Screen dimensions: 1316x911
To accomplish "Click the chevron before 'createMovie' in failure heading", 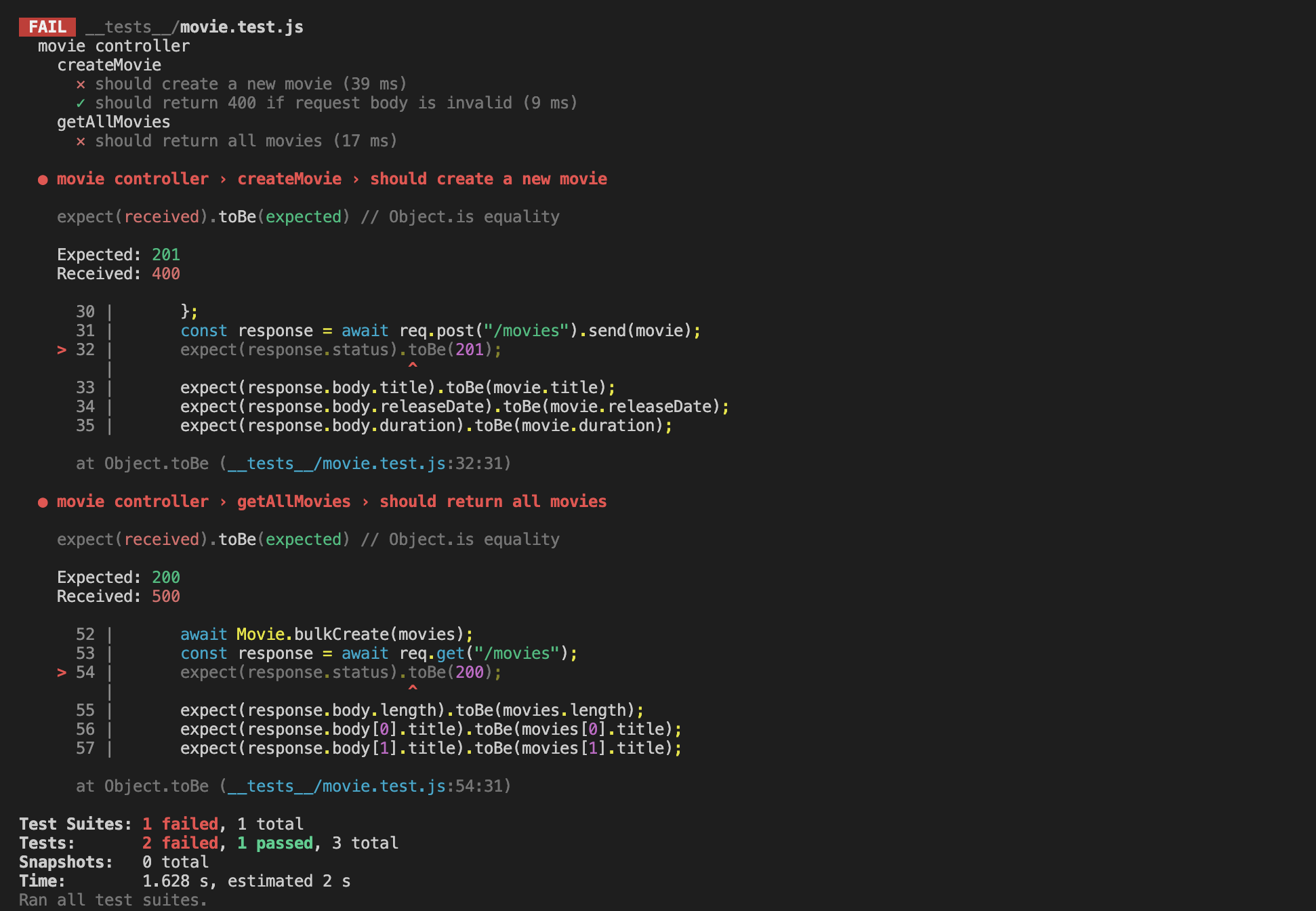I will [x=224, y=178].
